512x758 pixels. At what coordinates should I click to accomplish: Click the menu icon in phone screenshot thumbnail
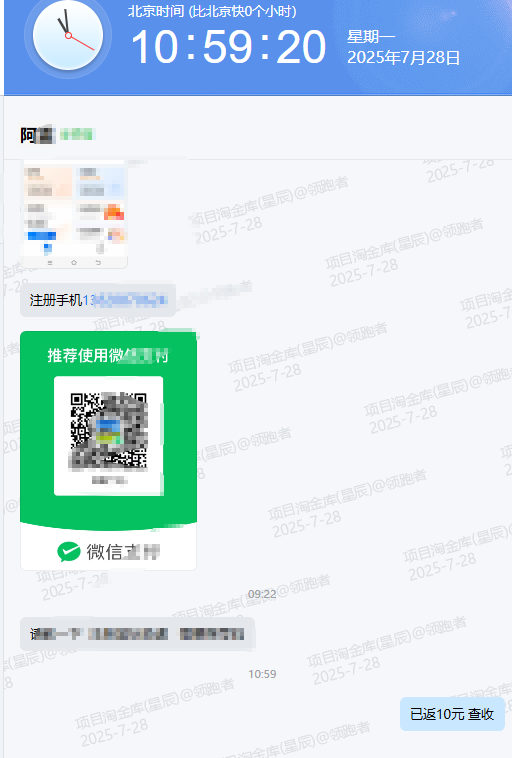[x=50, y=262]
